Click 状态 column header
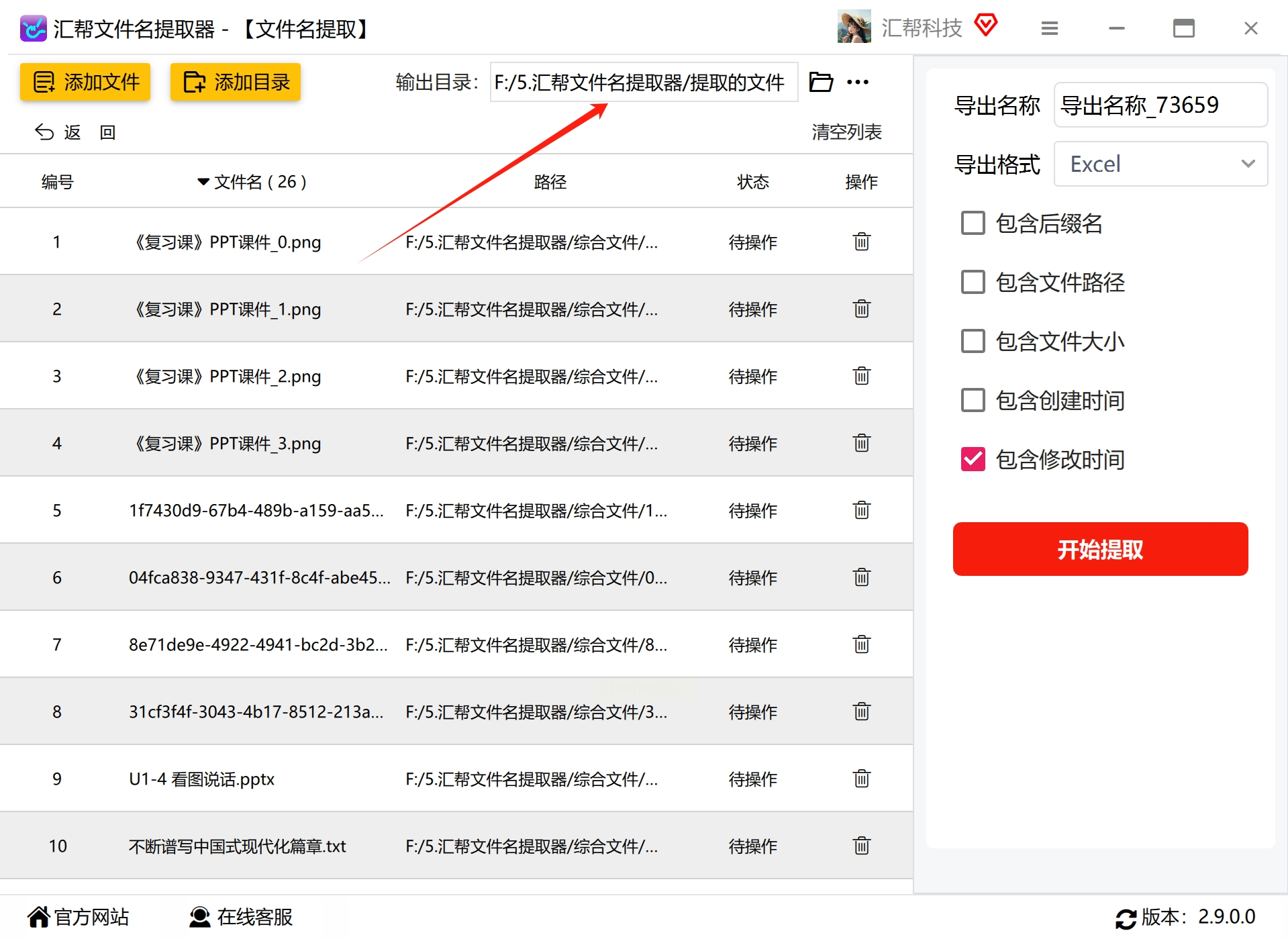The image size is (1288, 939). (753, 182)
